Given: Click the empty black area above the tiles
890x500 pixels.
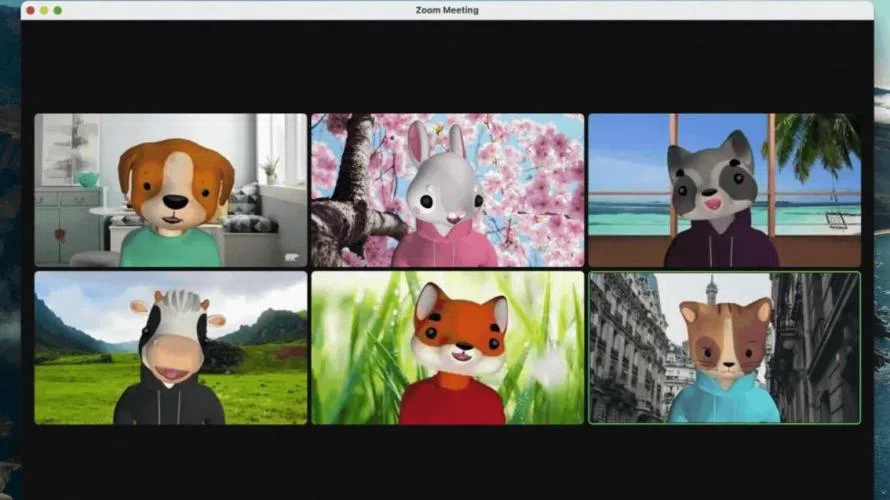Looking at the screenshot, I should tap(447, 65).
